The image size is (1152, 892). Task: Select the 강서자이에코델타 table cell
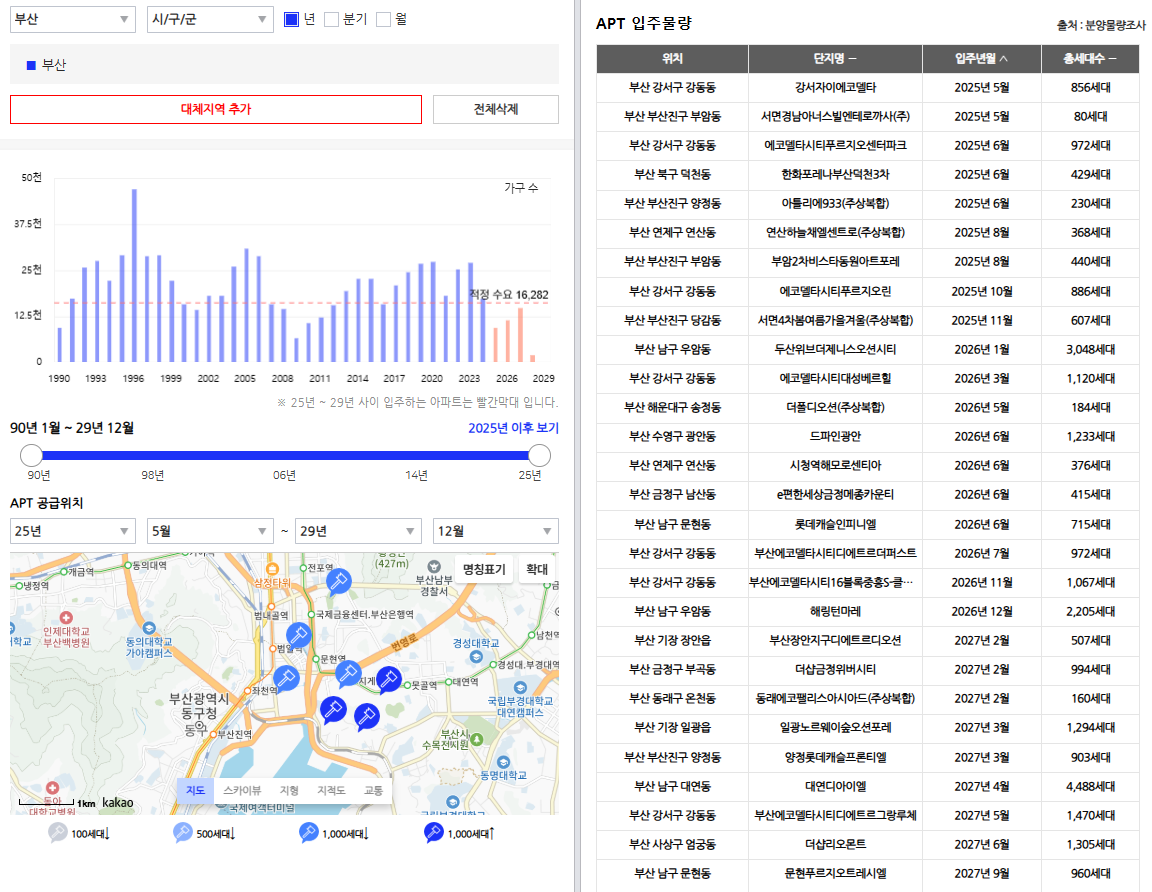pos(835,87)
